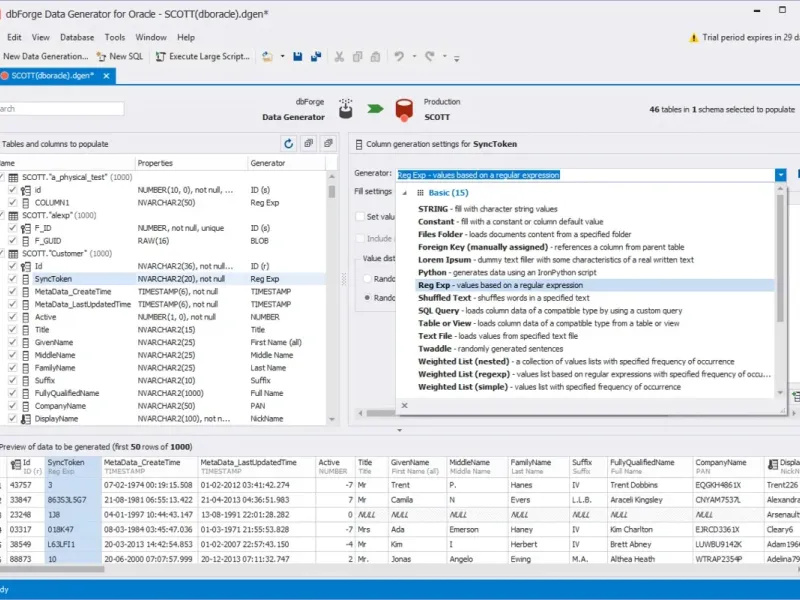The image size is (800, 600).
Task: Uncheck the F_GUID column checkbox
Action: point(13,241)
